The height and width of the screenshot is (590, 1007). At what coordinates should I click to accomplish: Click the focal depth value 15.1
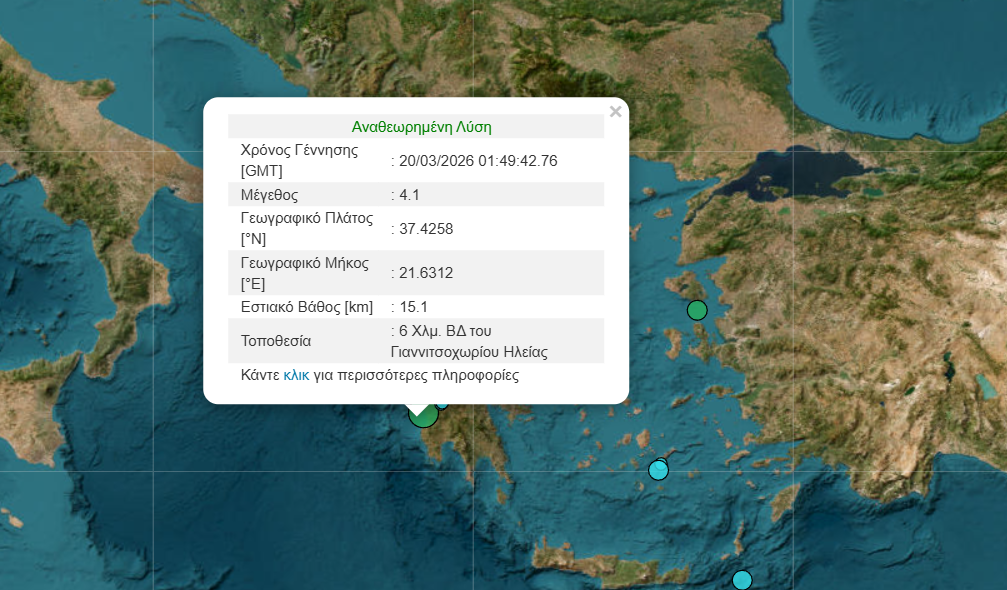tap(413, 307)
